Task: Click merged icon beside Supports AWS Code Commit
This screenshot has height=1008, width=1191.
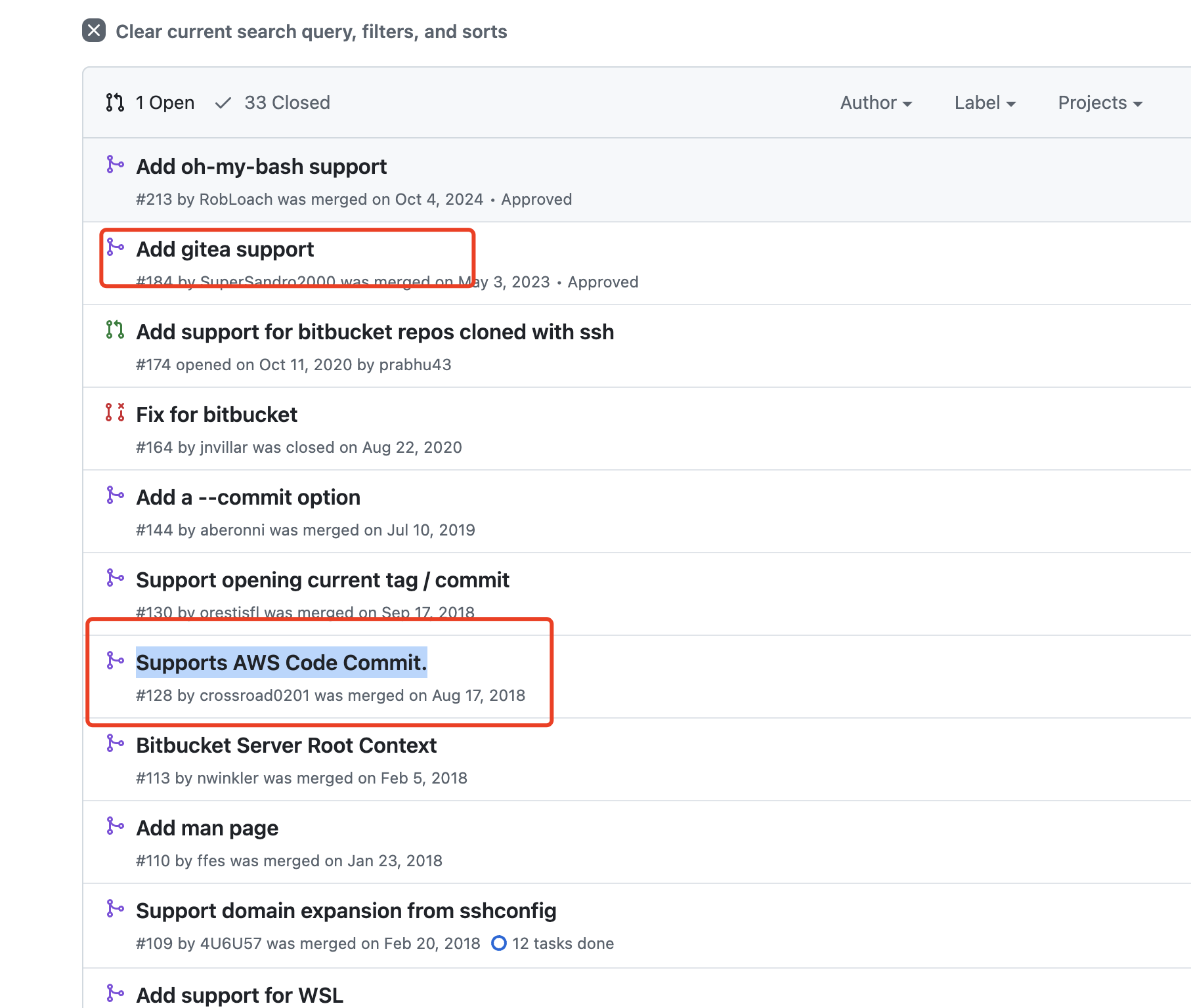Action: tap(115, 660)
